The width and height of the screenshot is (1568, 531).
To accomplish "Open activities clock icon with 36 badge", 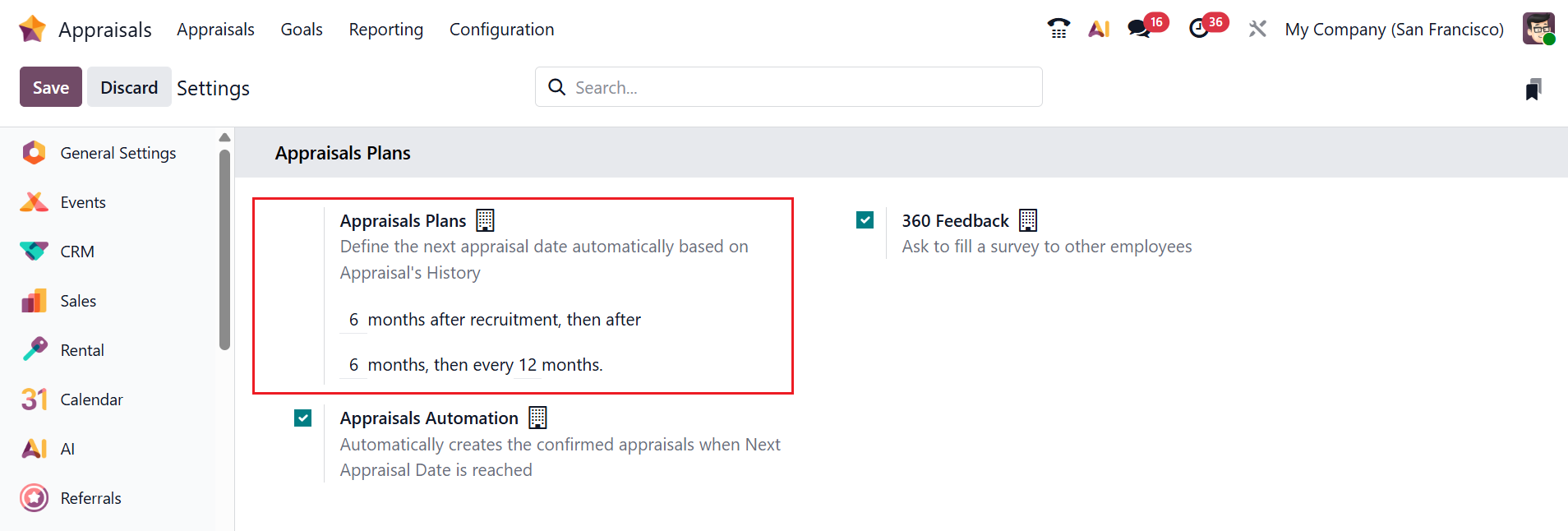I will 1199,29.
